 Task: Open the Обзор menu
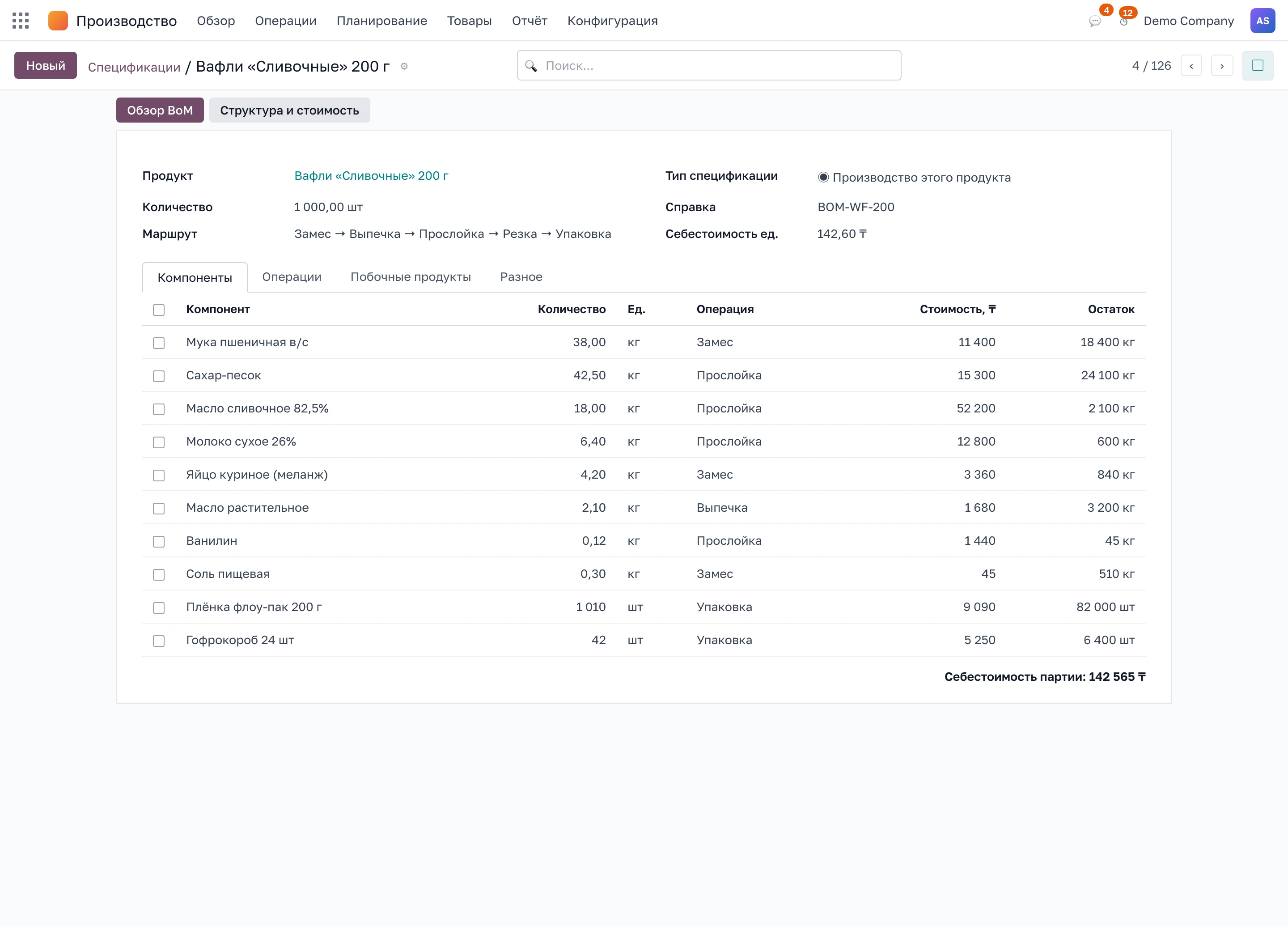[216, 21]
